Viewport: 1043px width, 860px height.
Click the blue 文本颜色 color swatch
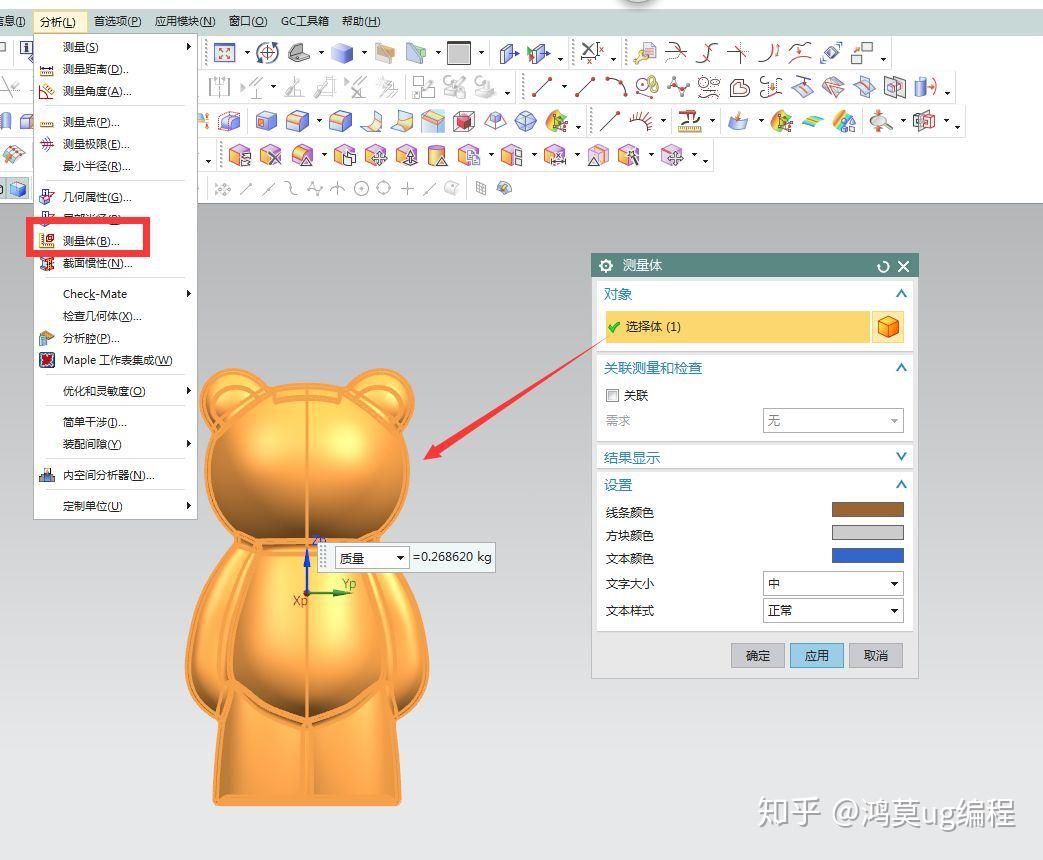(x=867, y=556)
